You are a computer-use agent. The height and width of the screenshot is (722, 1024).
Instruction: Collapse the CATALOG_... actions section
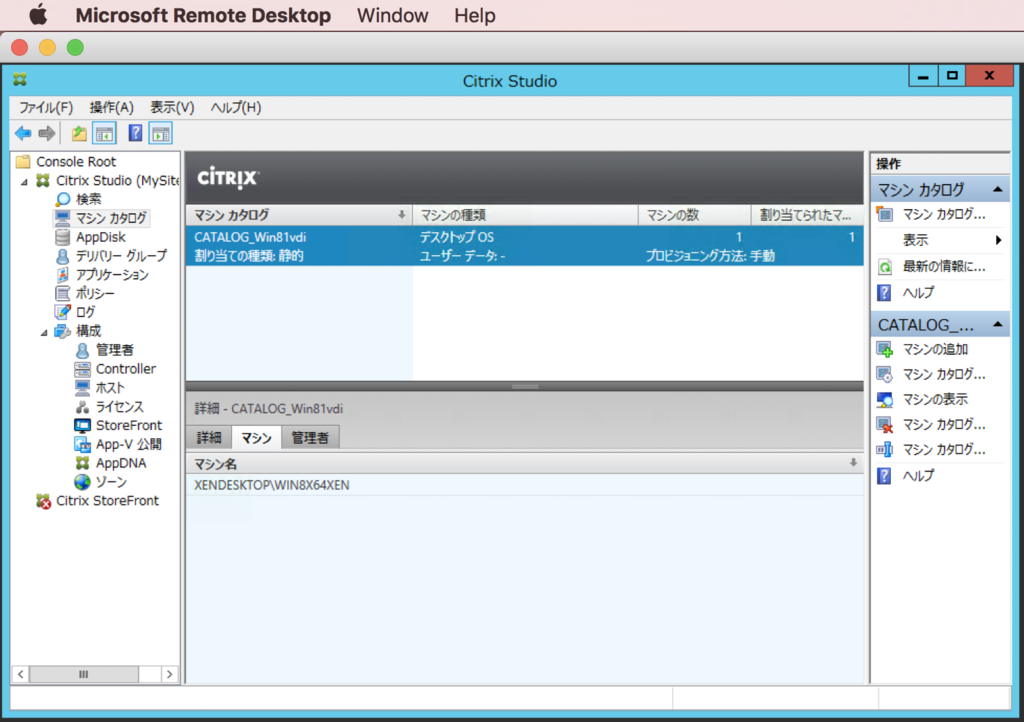click(x=998, y=324)
